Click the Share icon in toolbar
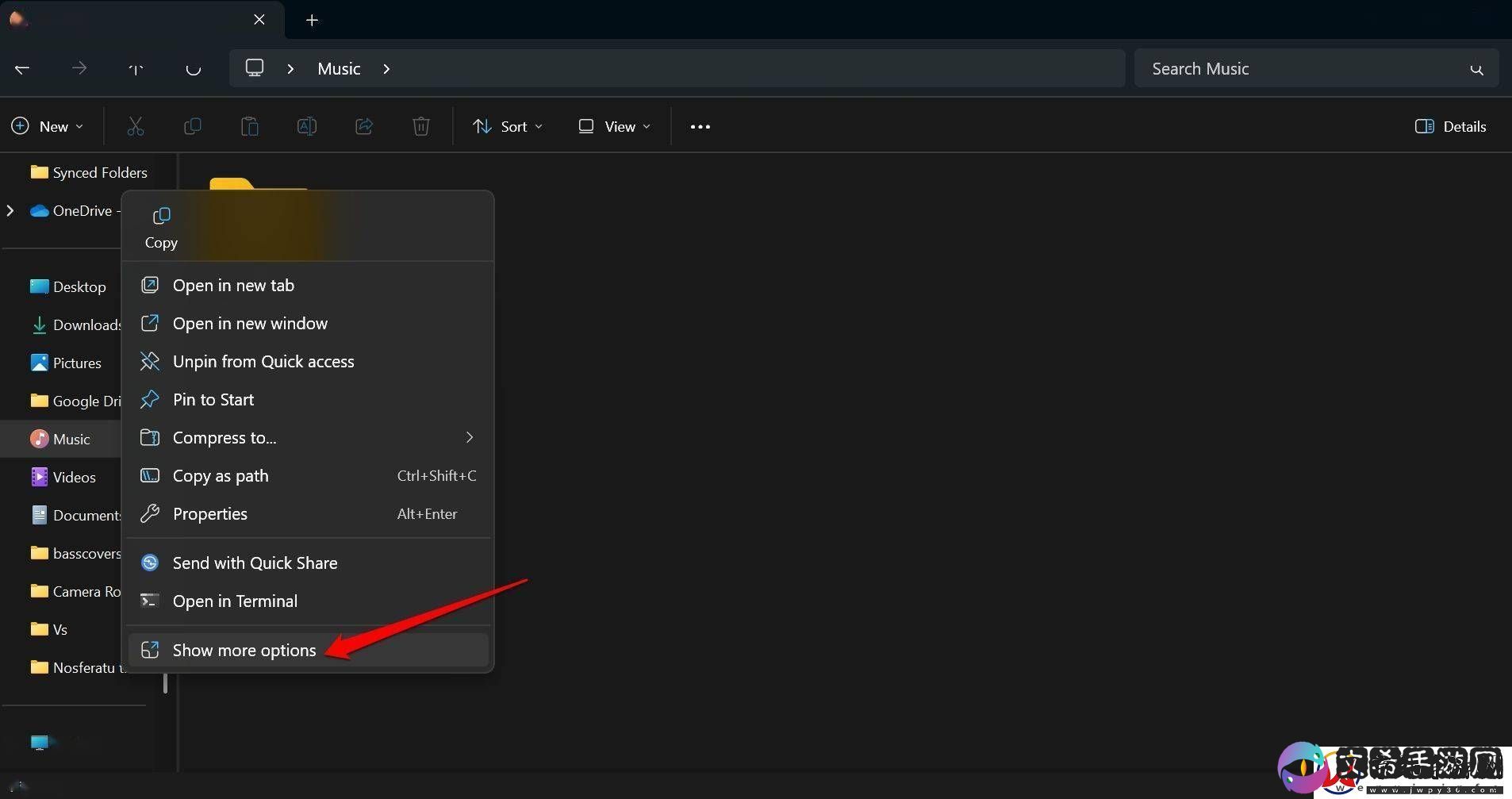 click(x=364, y=126)
